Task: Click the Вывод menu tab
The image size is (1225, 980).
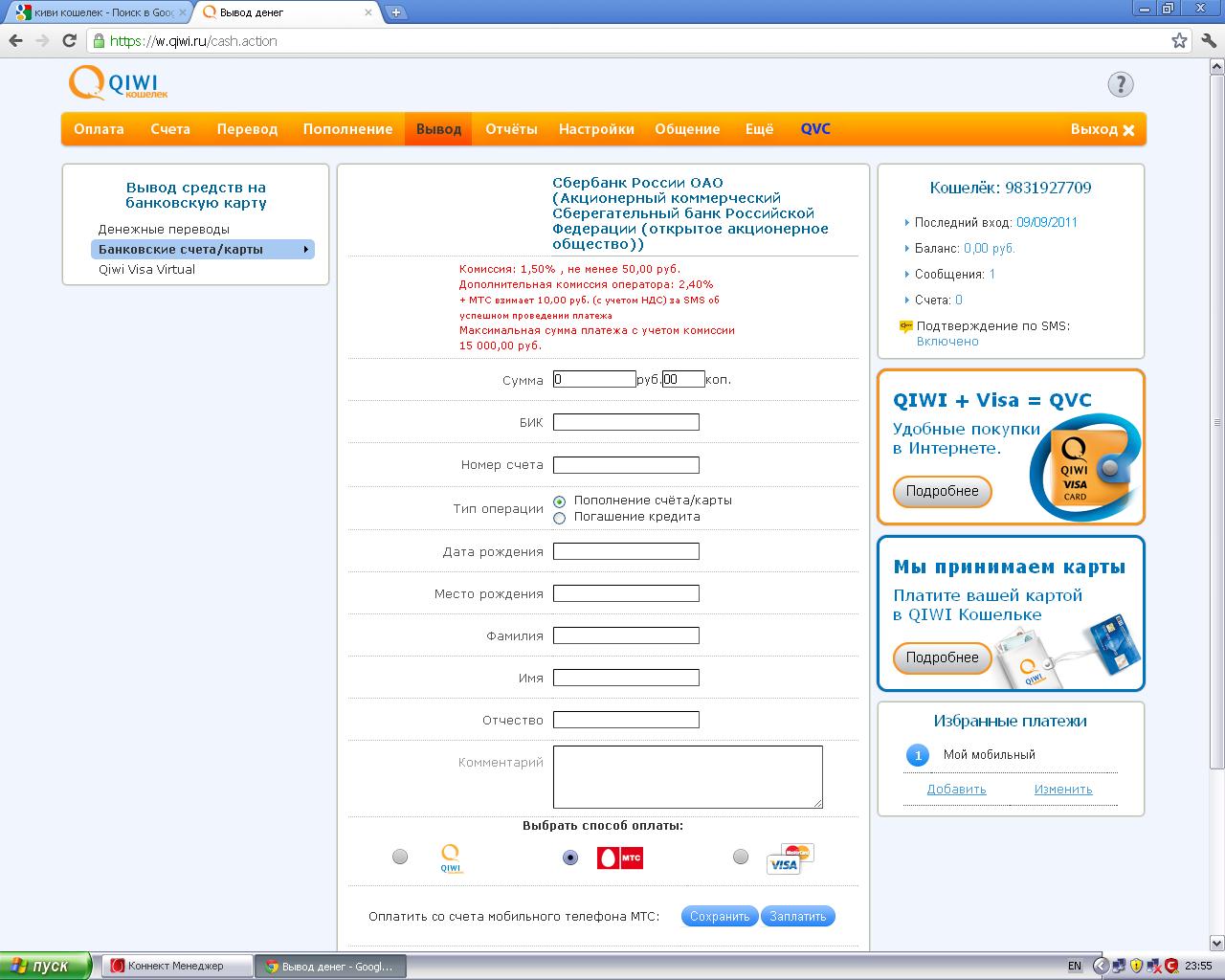Action: coord(438,129)
